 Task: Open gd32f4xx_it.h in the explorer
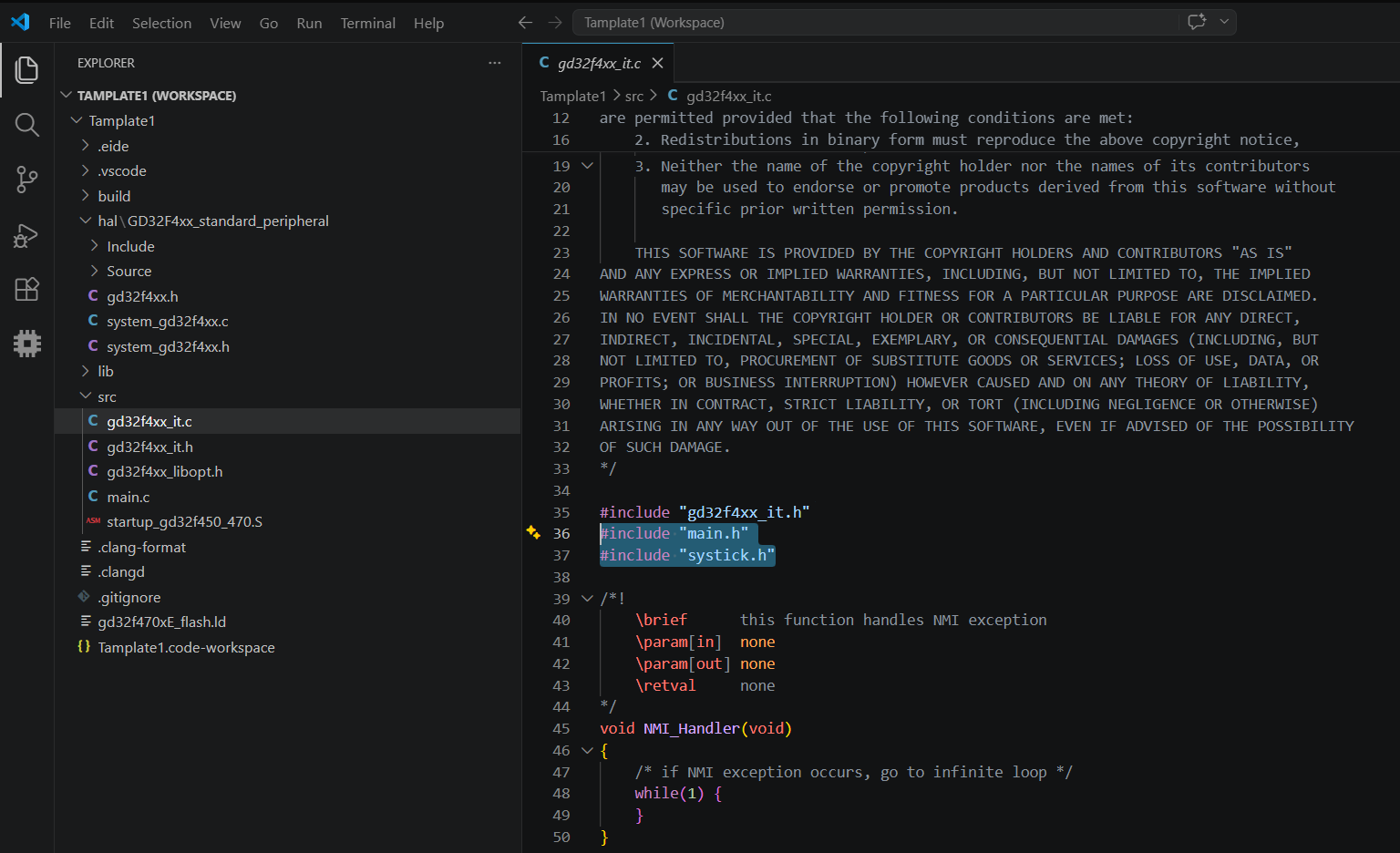pyautogui.click(x=149, y=447)
